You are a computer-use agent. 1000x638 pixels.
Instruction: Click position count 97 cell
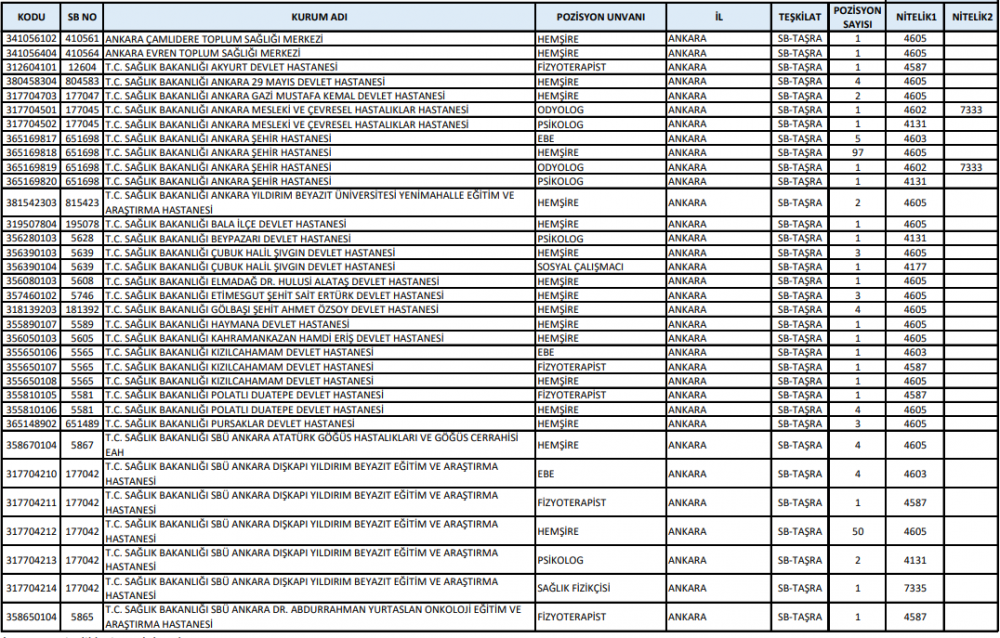click(x=857, y=152)
